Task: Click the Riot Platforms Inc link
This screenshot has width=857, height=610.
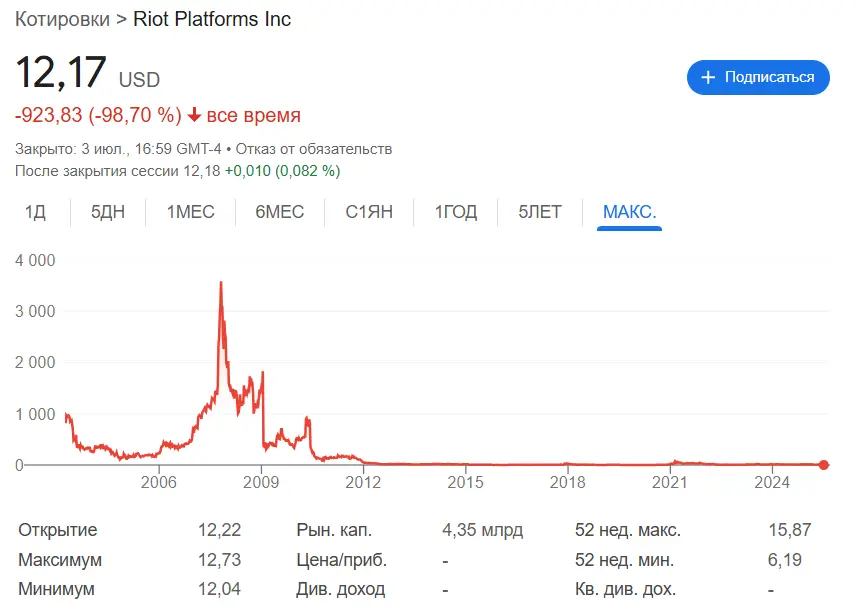Action: tap(211, 19)
